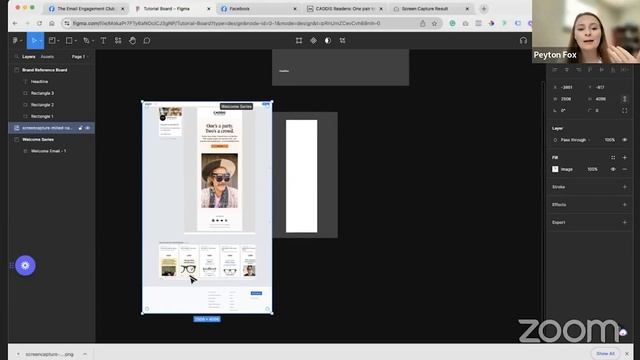Open the Frame tool dropdown arrow

coord(58,41)
